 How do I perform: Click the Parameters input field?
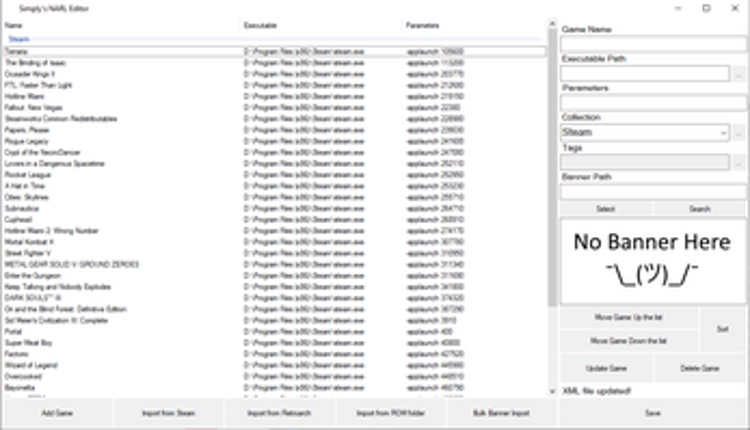tap(653, 103)
